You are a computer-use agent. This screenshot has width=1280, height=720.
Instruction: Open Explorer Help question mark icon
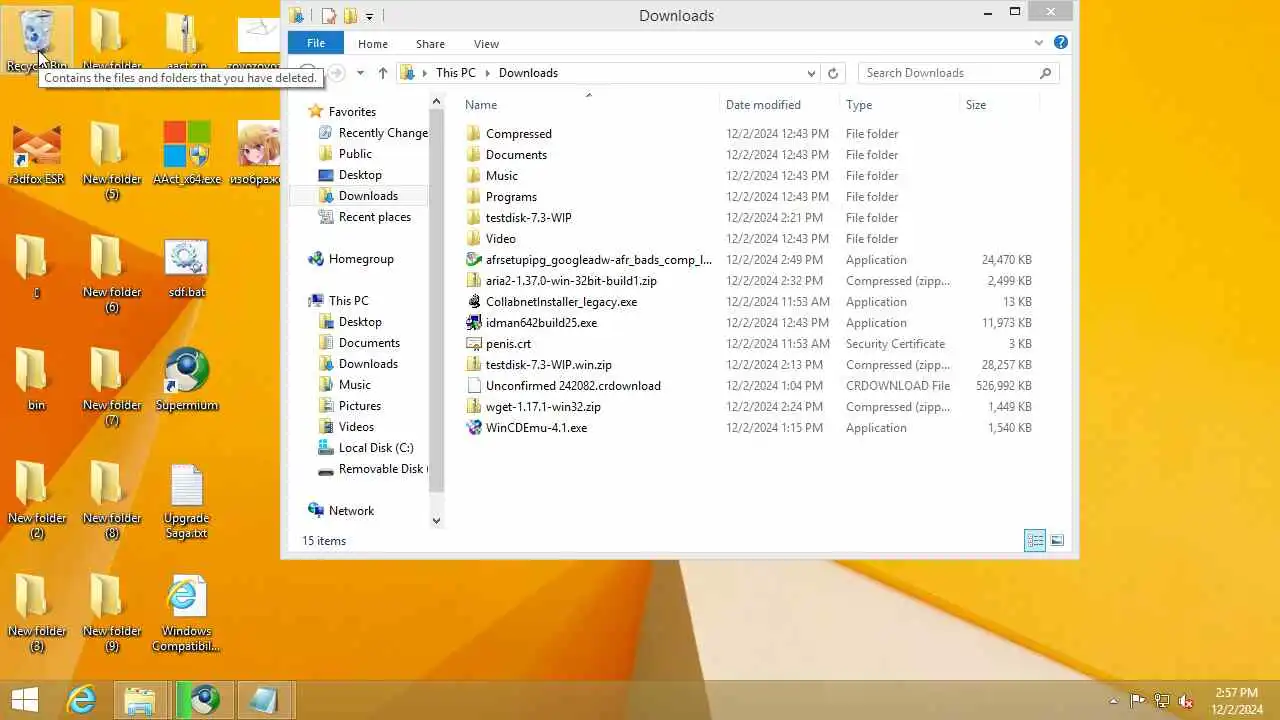pos(1061,43)
